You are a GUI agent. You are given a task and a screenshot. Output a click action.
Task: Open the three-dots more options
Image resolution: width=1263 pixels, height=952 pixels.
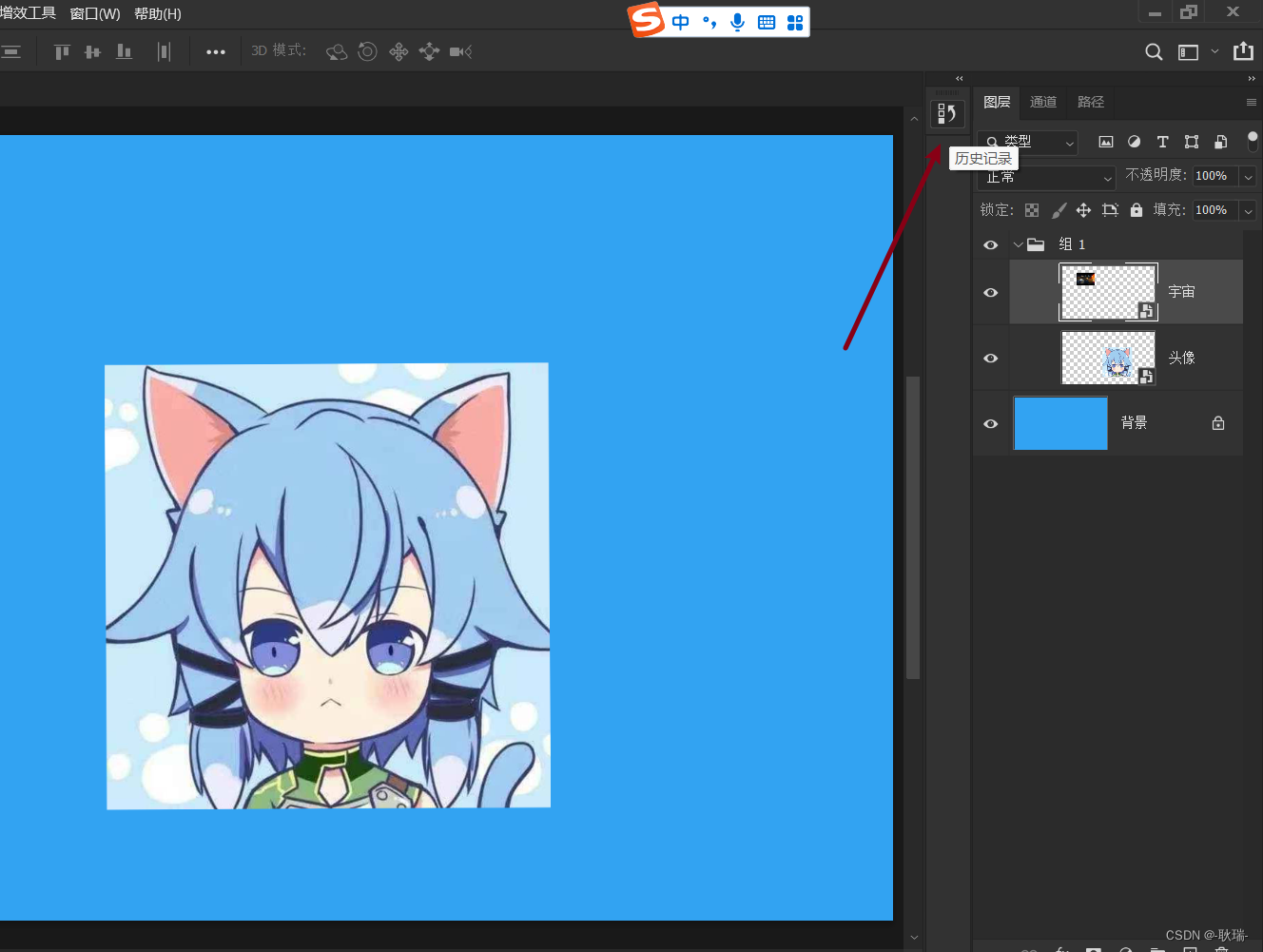pos(216,52)
